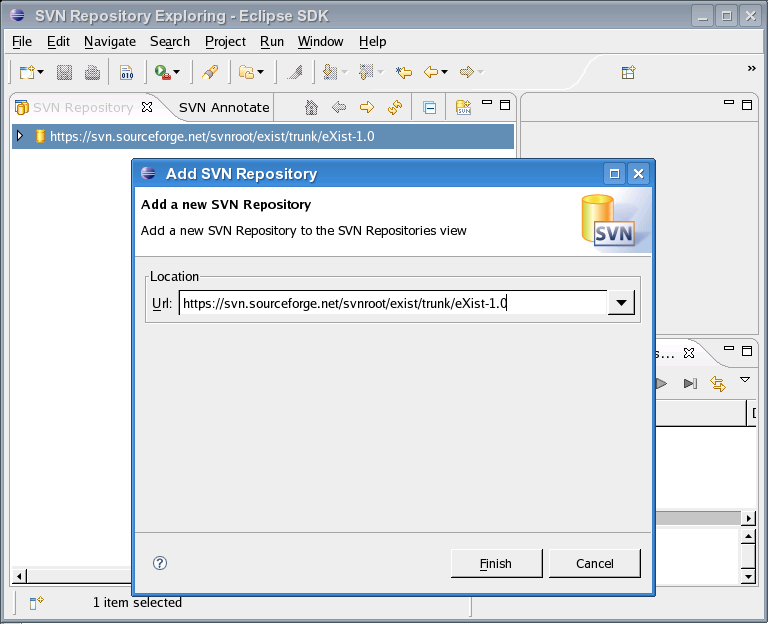Expand the exist/trunk/eXist-1.0 repository node

click(20, 135)
